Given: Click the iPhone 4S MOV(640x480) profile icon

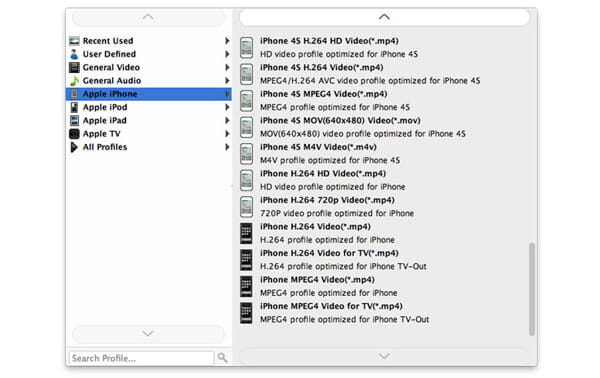Looking at the screenshot, I should click(x=246, y=127).
